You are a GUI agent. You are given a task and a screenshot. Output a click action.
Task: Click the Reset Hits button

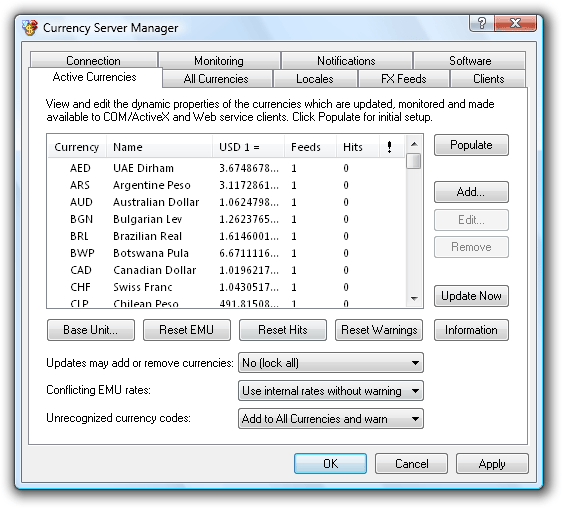[x=283, y=330]
